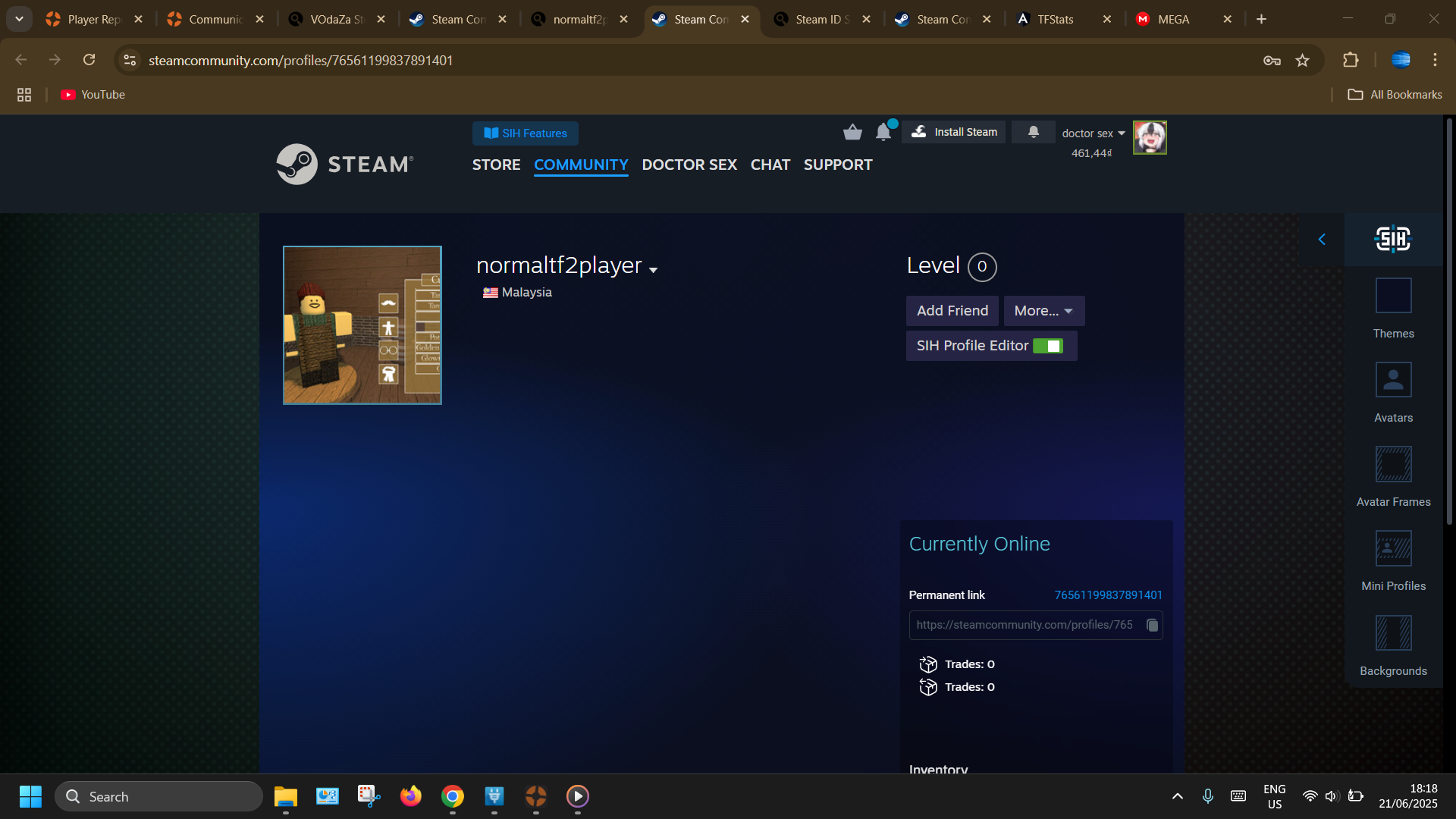Click the doctor sex header avatar thumbnail
Image resolution: width=1456 pixels, height=819 pixels.
tap(1150, 137)
